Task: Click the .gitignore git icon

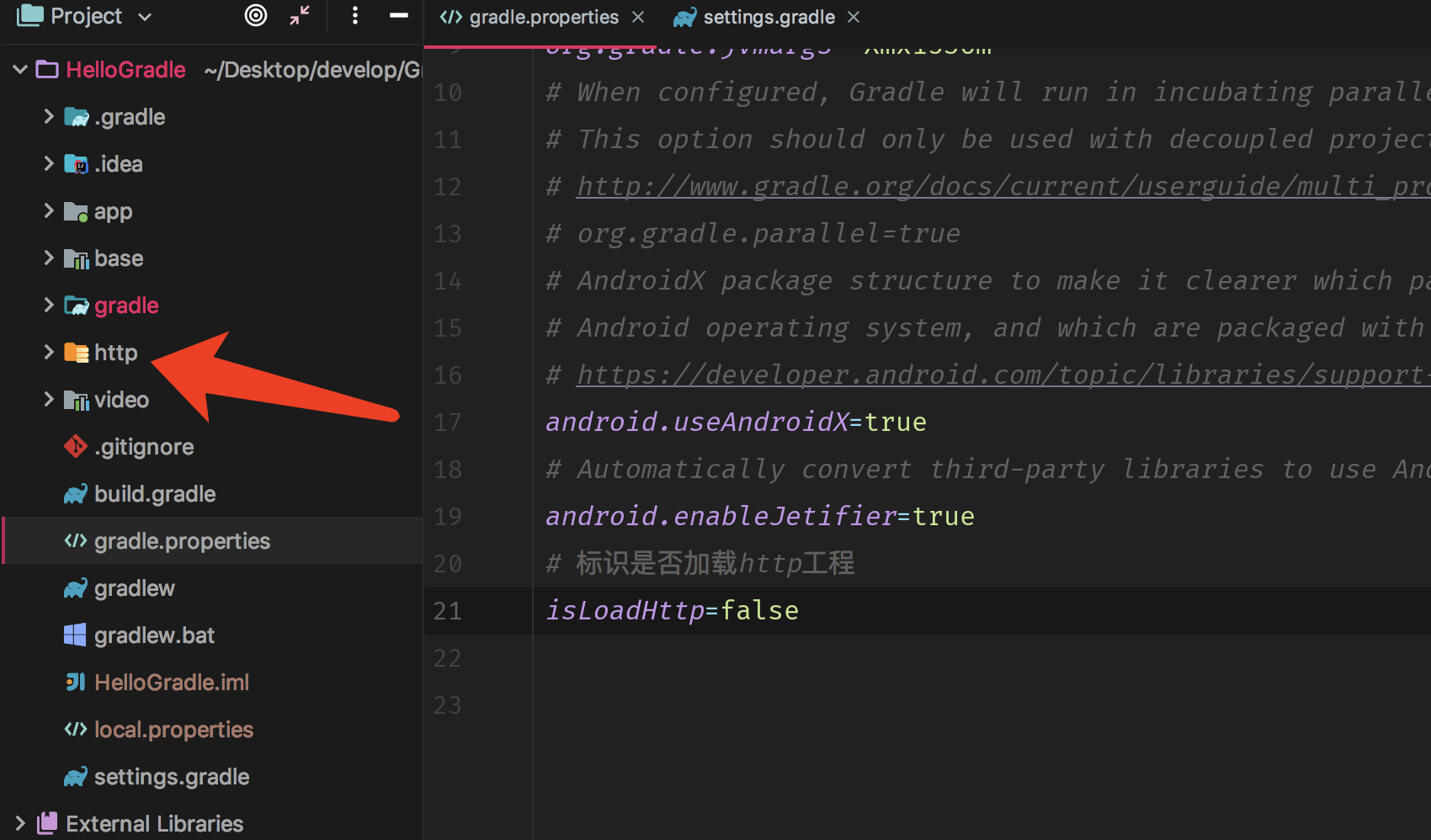Action: click(x=76, y=446)
